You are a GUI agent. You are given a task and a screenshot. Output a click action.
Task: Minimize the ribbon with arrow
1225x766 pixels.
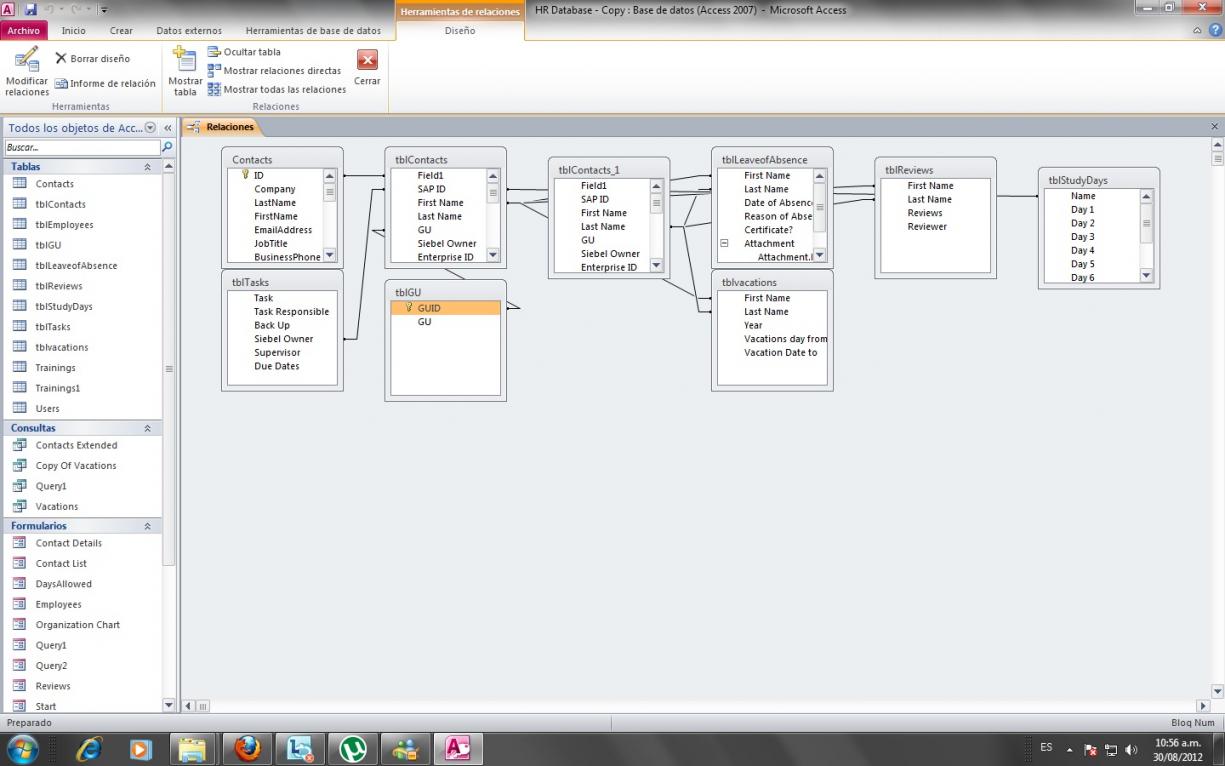(x=1199, y=31)
